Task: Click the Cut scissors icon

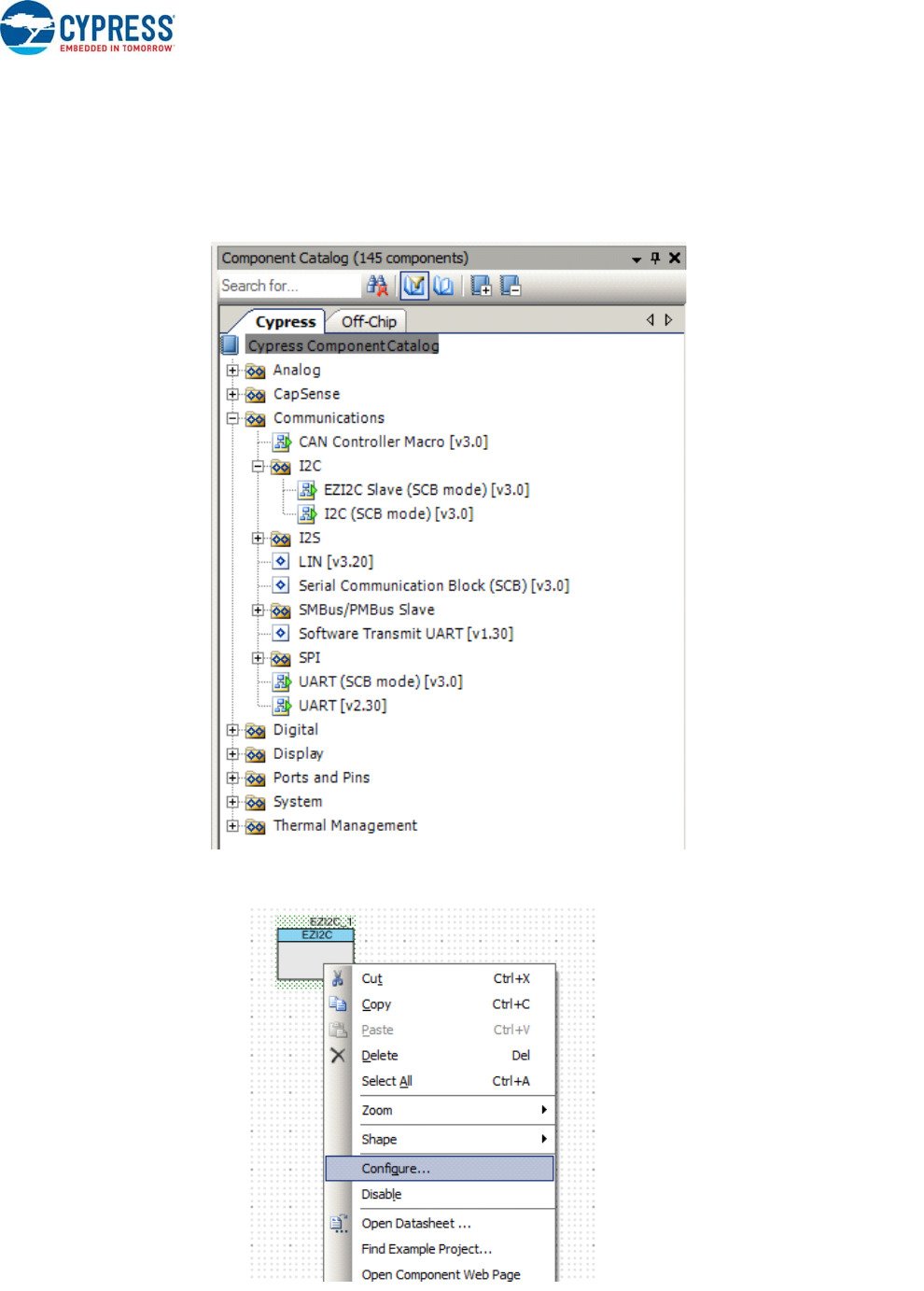Action: (x=338, y=978)
